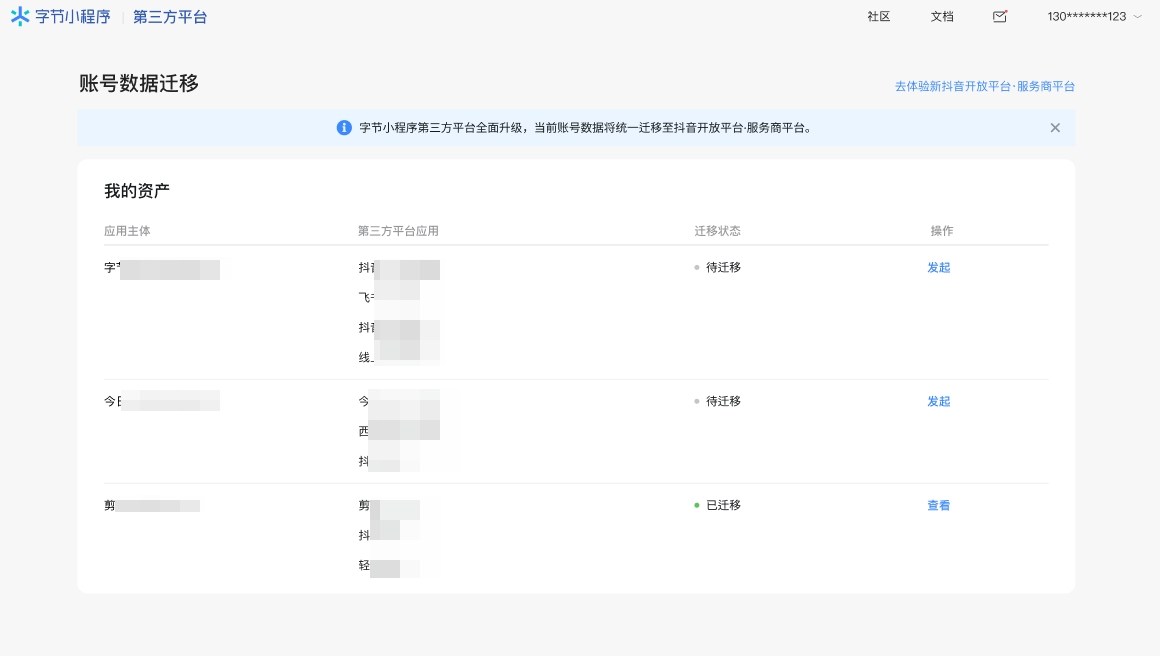
Task: Click the 操作 column header
Action: coord(942,231)
